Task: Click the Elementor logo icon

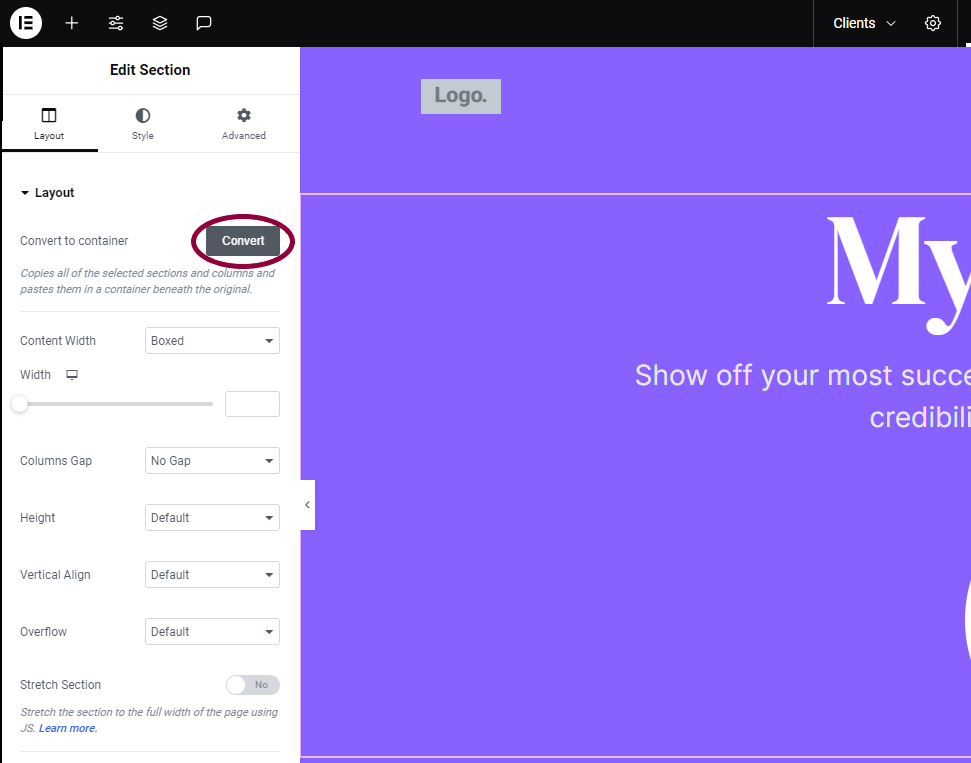Action: tap(25, 23)
